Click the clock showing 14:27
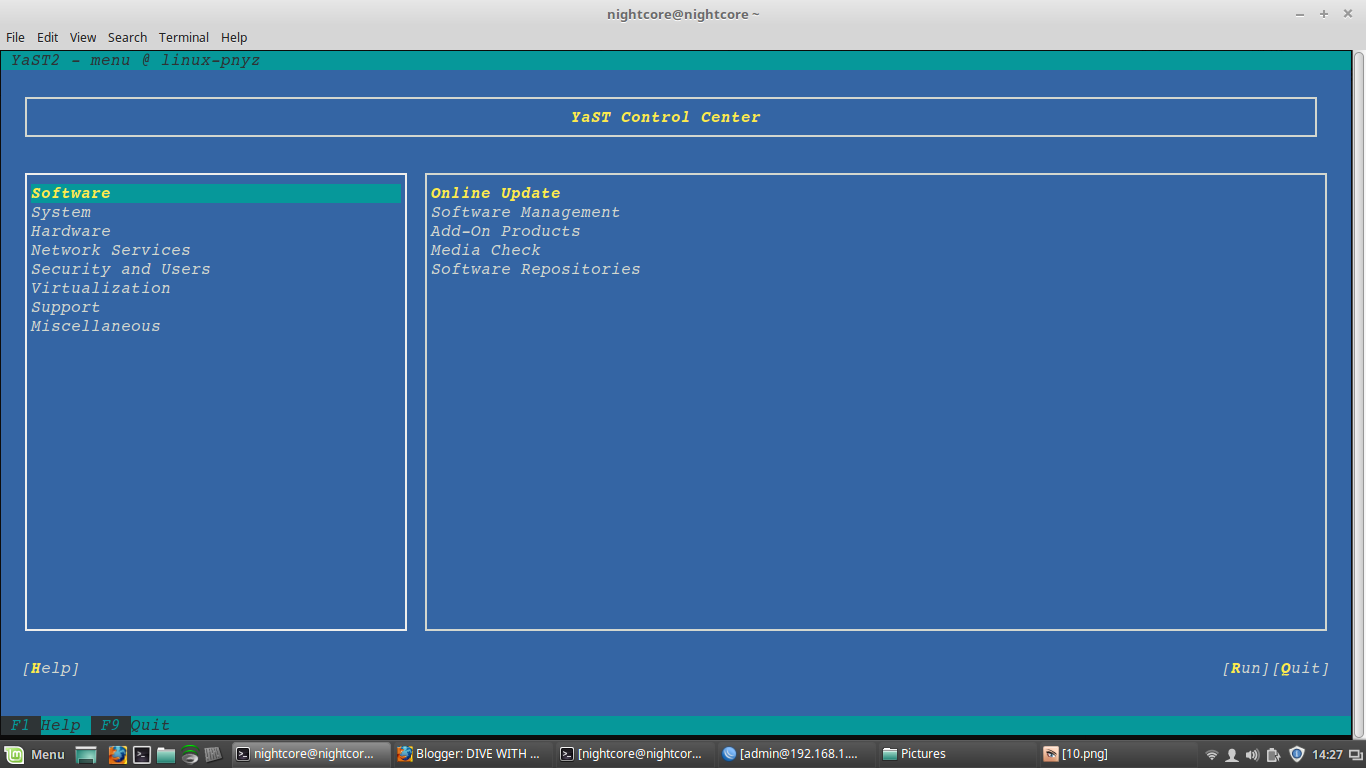The image size is (1366, 768). point(1327,755)
